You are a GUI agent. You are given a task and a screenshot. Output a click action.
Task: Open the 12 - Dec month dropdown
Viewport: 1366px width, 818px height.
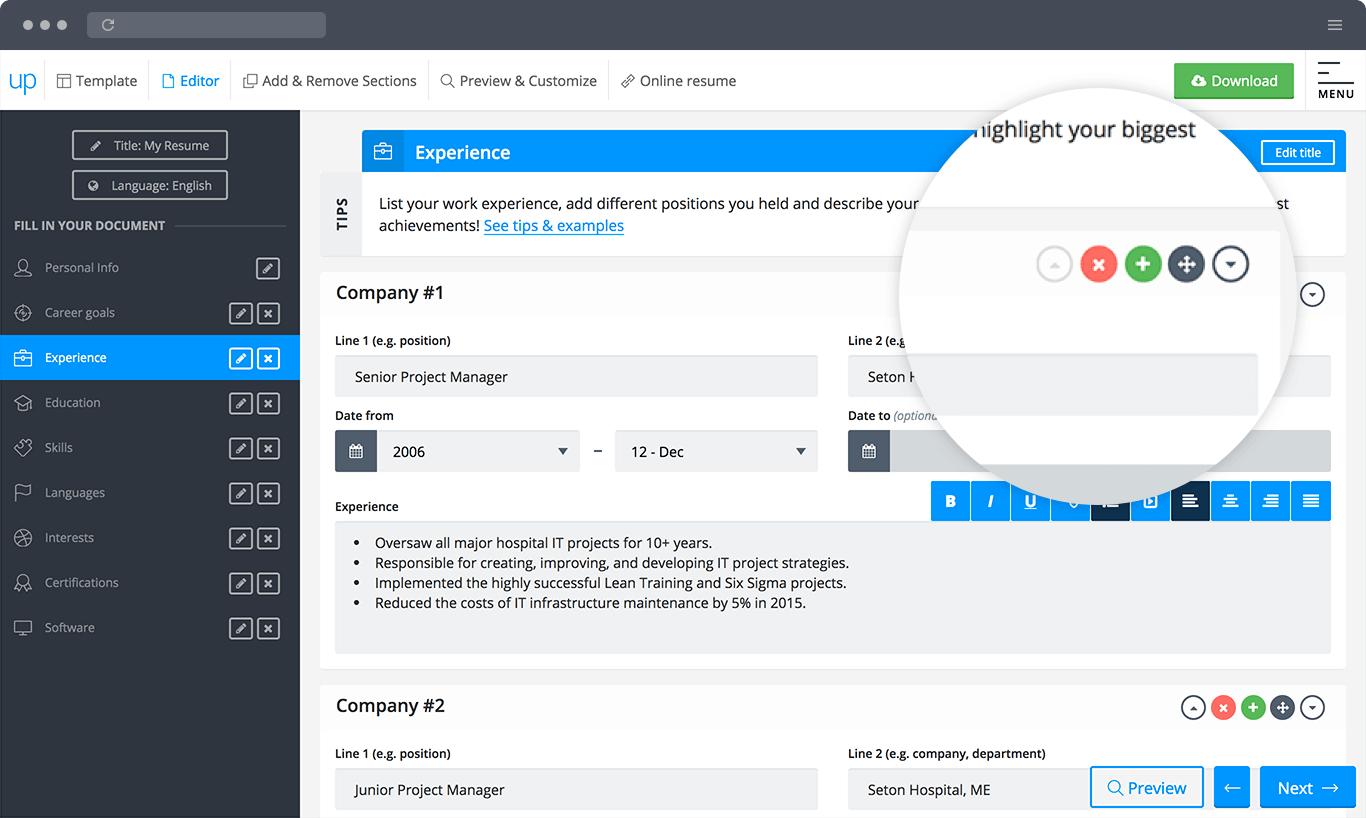coord(716,452)
